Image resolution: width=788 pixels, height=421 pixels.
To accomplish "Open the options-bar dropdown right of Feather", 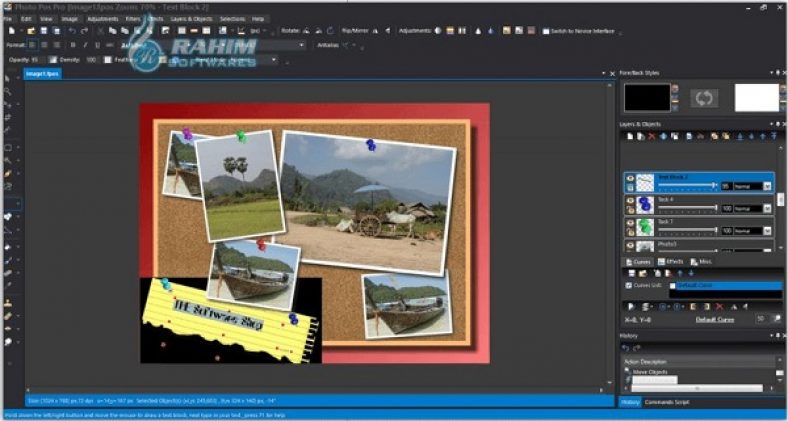I will tap(274, 60).
